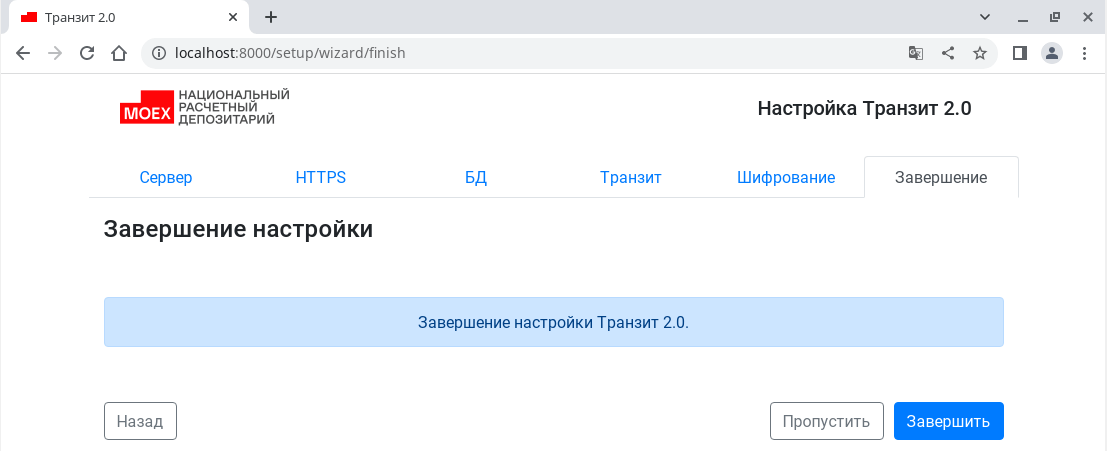
Task: View site information icon in address bar
Action: (x=160, y=53)
